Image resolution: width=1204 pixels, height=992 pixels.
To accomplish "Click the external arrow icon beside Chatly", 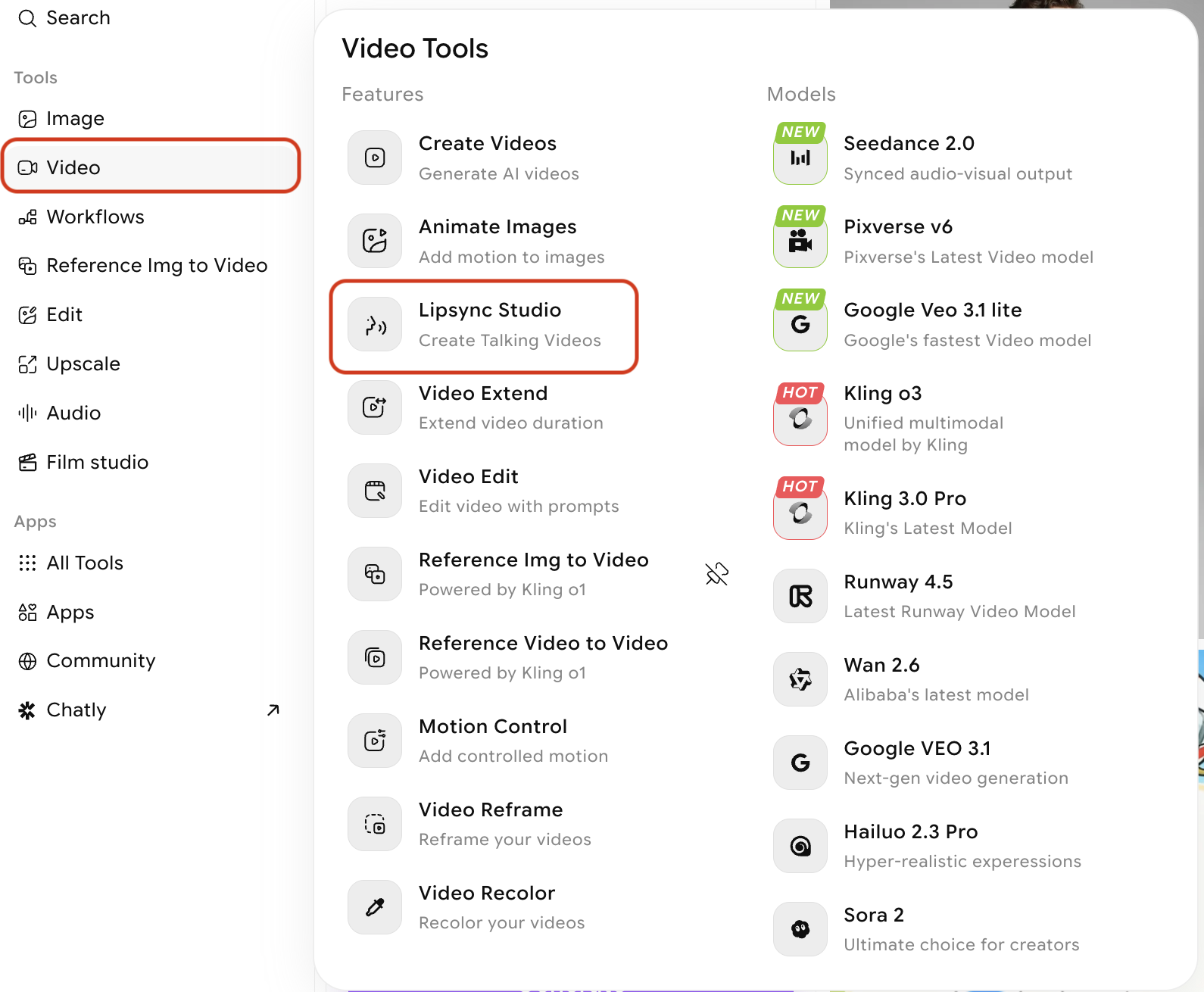I will [273, 710].
